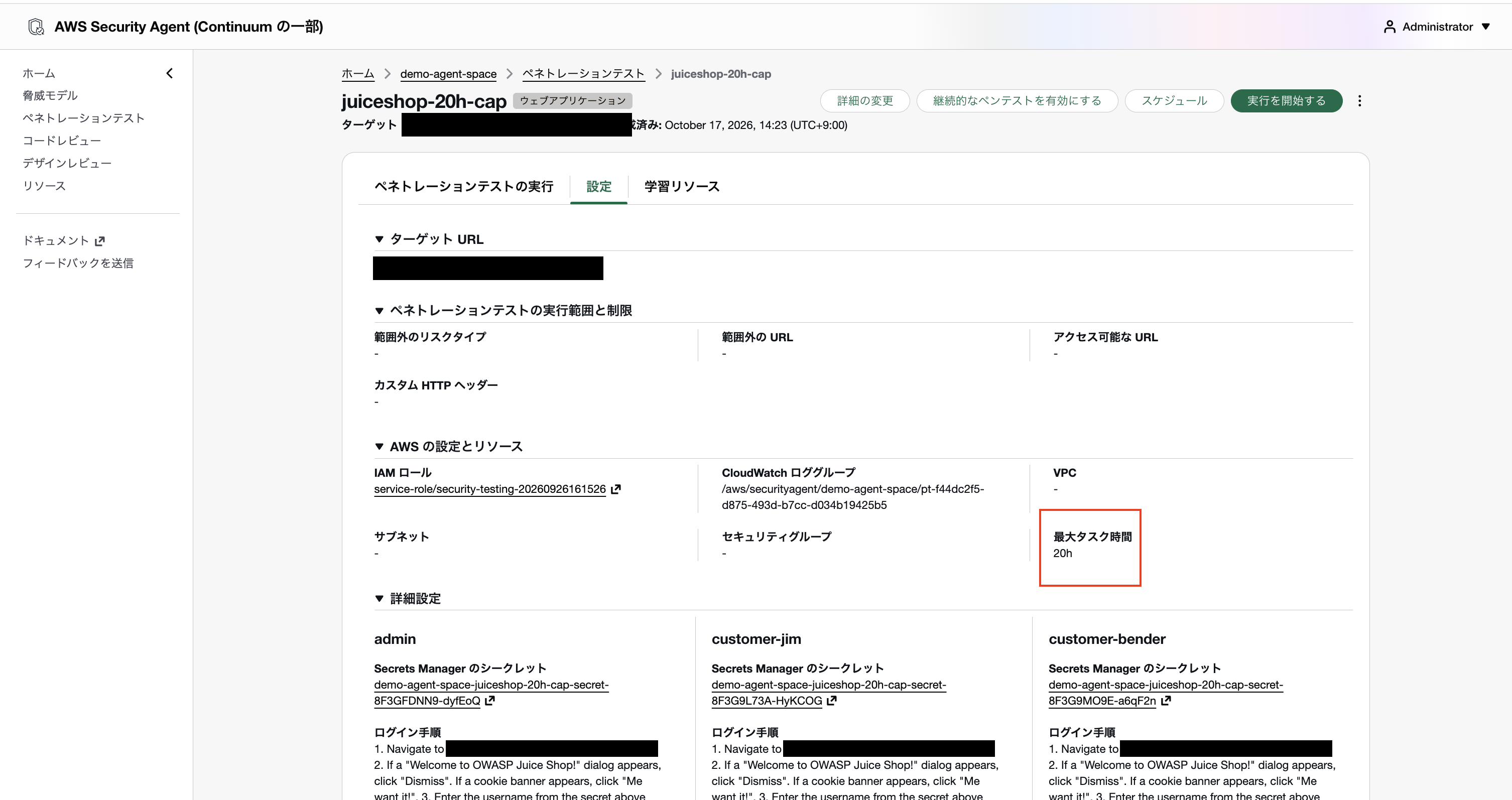
Task: Open デザインレビュー in sidebar
Action: [x=67, y=163]
